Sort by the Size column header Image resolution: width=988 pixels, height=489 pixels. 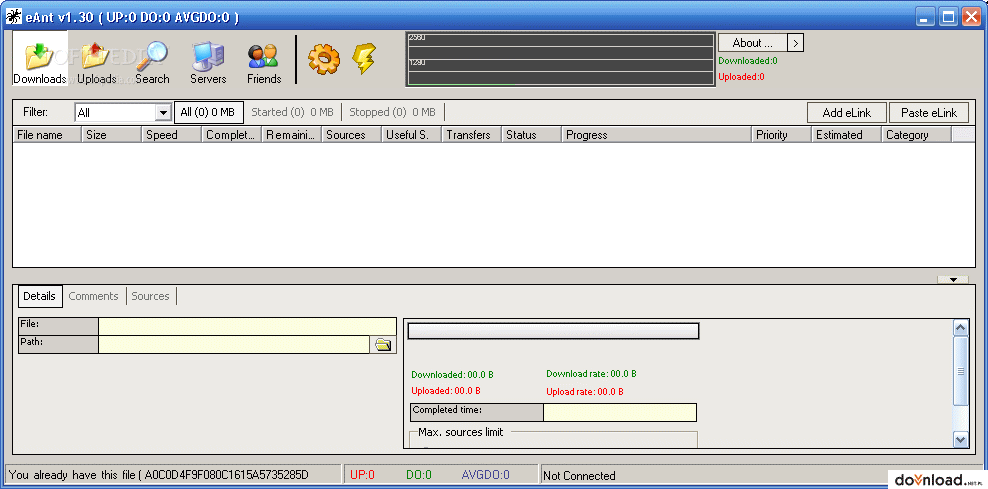112,135
